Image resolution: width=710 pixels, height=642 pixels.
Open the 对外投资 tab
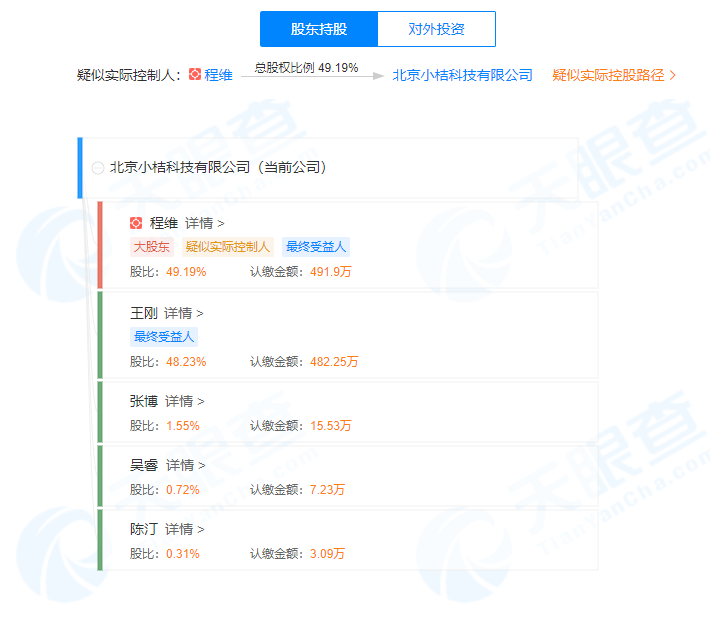click(x=437, y=29)
